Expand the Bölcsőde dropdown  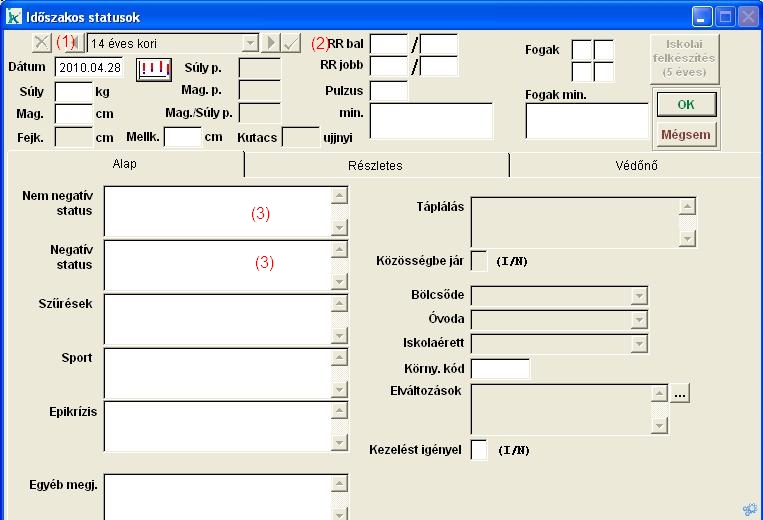point(638,296)
